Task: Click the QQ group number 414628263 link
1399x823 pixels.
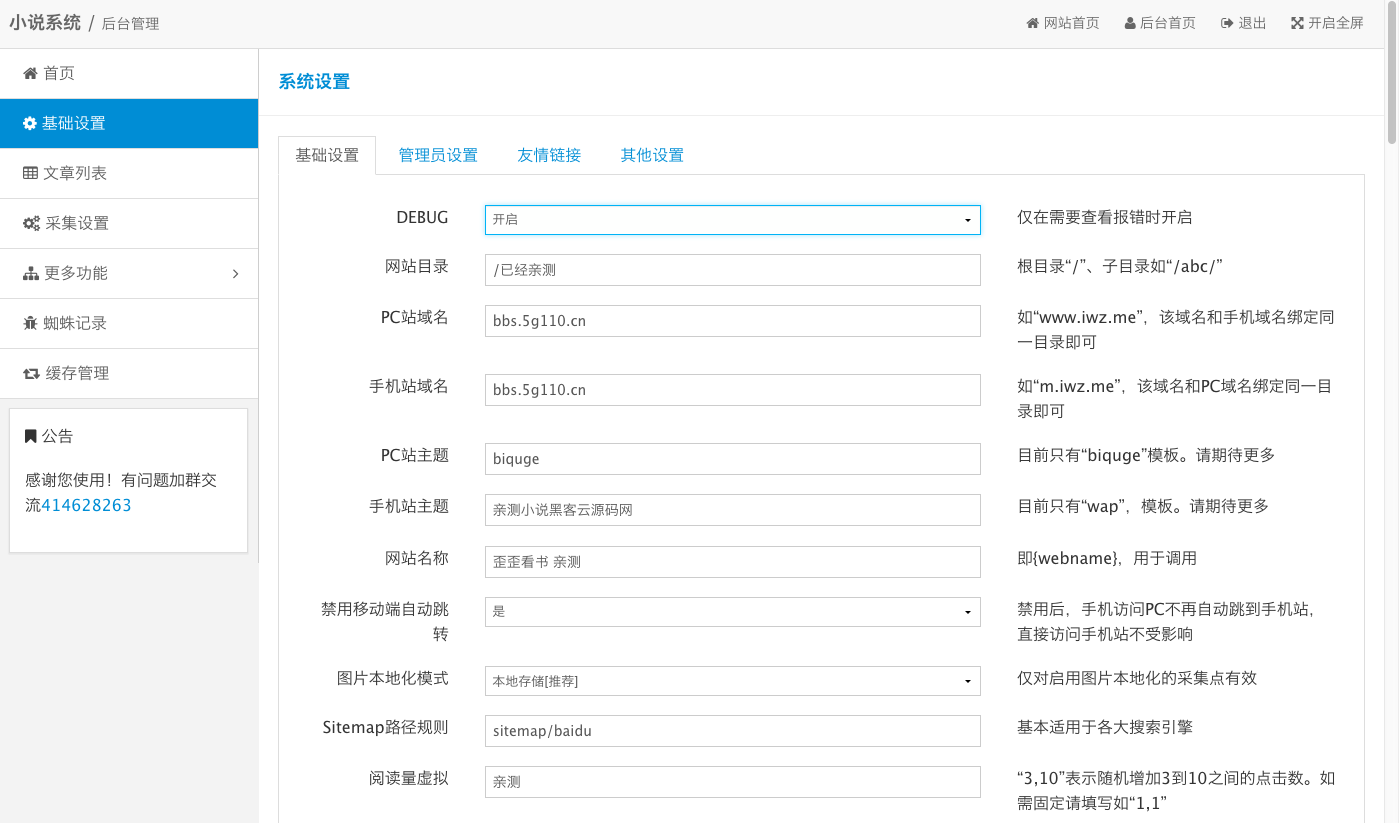Action: [x=86, y=506]
